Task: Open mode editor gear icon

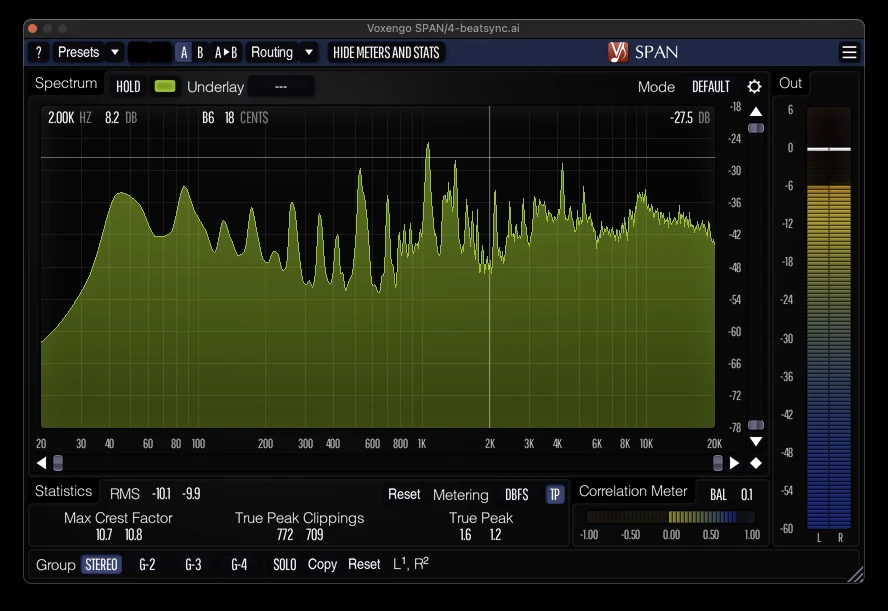Action: coord(754,87)
